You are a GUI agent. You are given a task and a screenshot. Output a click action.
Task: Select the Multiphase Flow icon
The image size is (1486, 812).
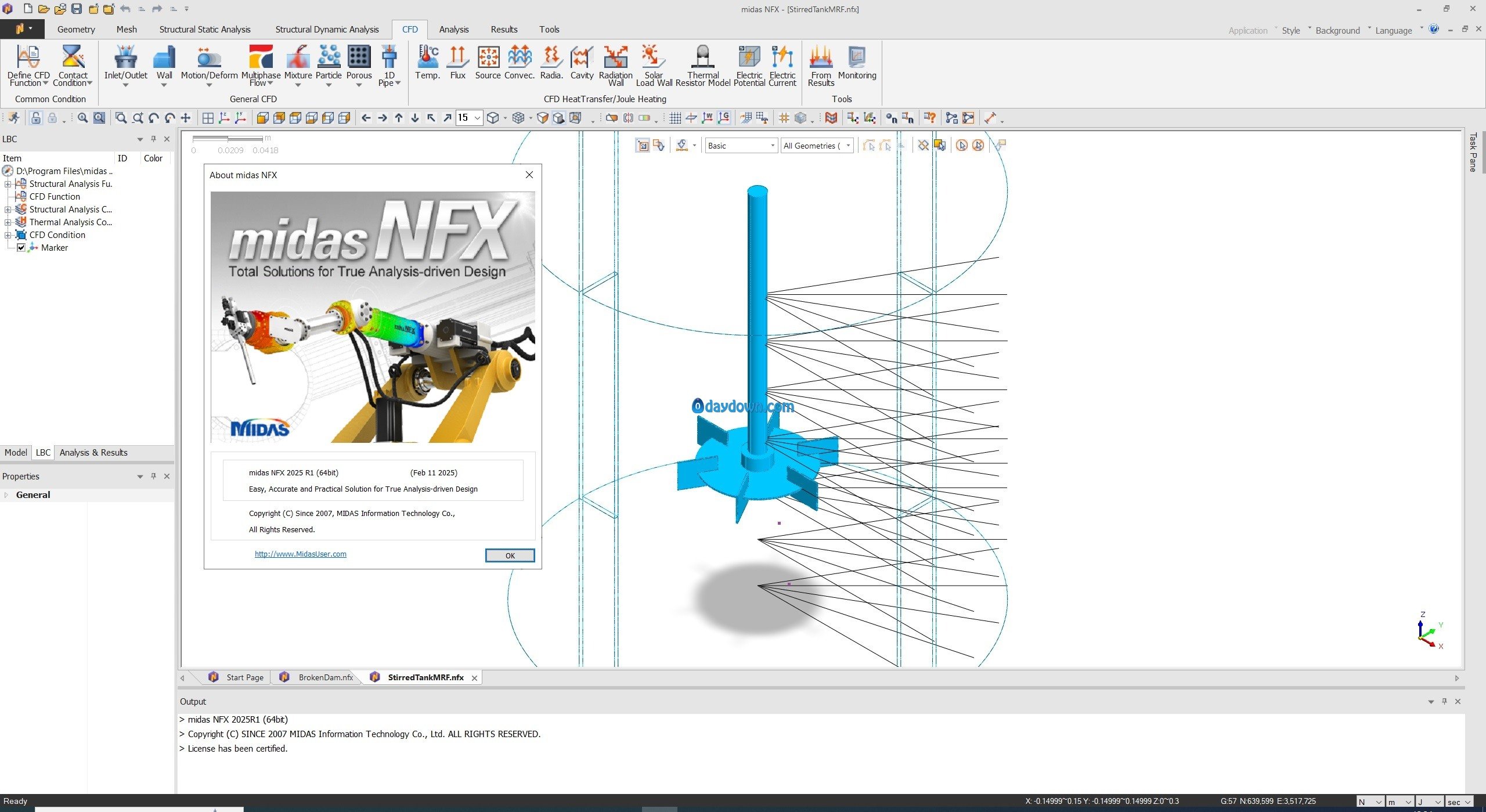tap(261, 65)
